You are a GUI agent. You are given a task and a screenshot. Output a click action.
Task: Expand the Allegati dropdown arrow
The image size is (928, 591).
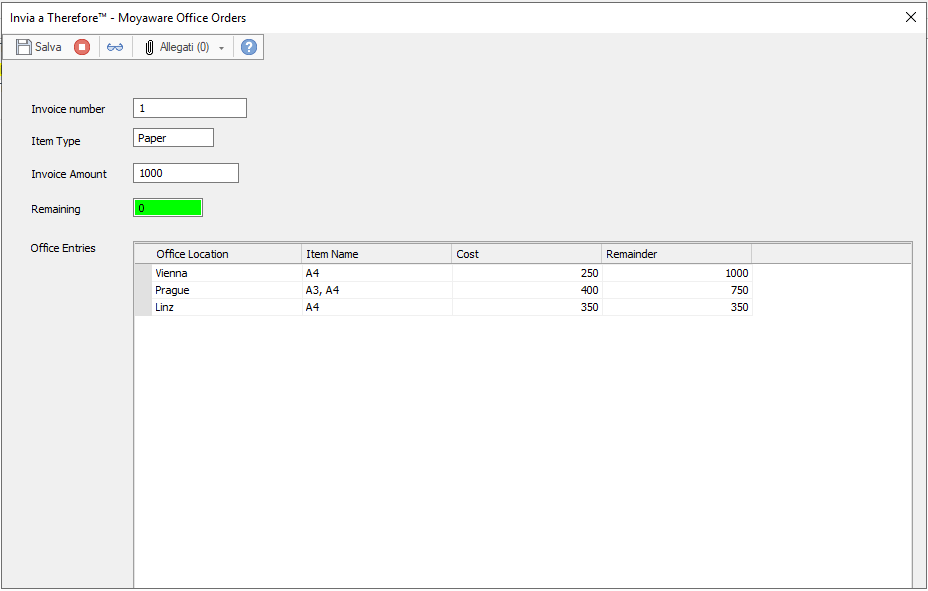221,46
